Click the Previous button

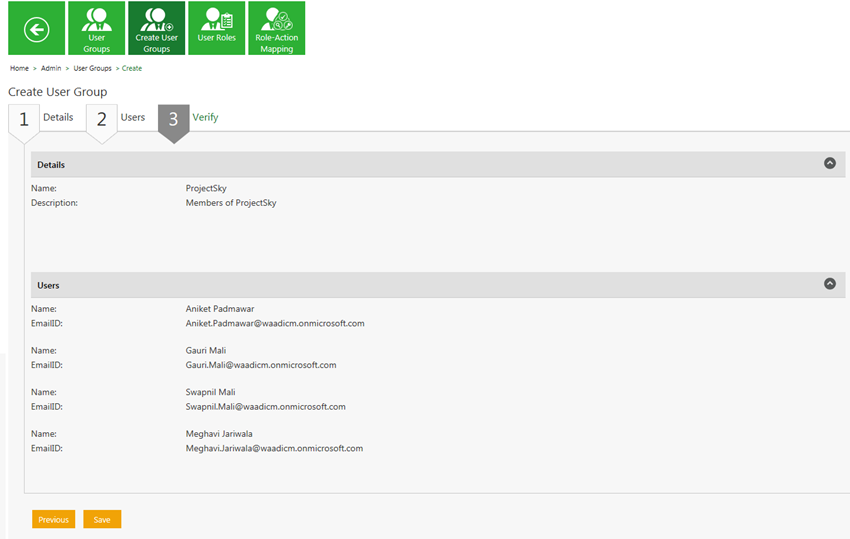(x=54, y=519)
